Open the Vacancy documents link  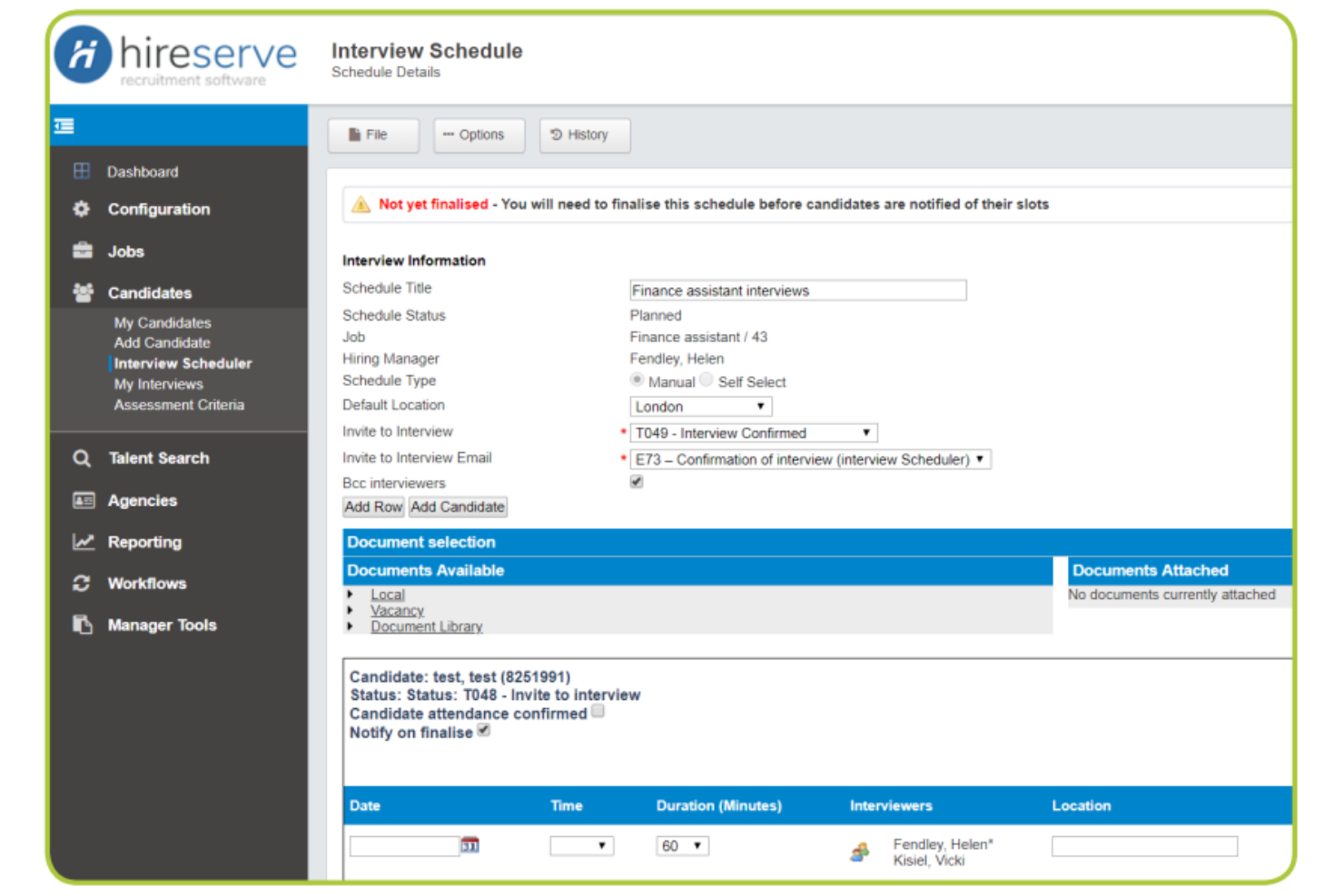[397, 611]
